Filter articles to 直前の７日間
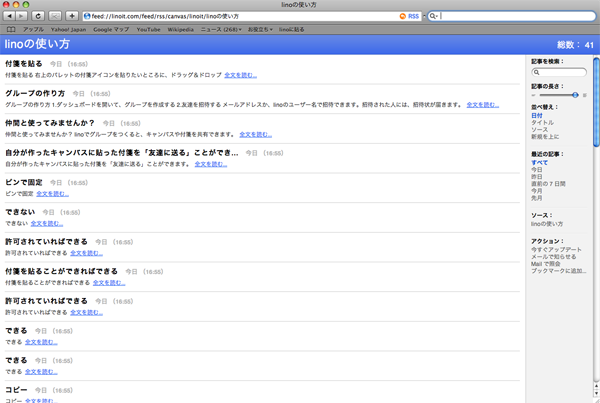Screen dimensions: 600x403 (x=548, y=184)
